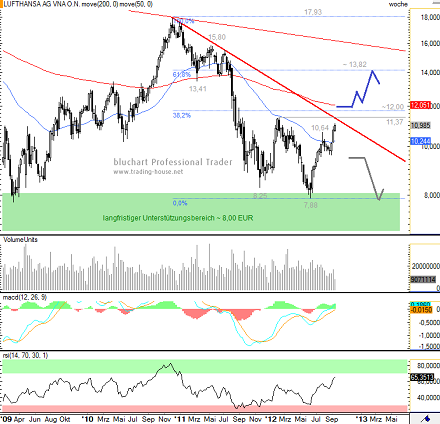440x424 pixels.
Task: Click the 10,985 last price tag
Action: 421,126
